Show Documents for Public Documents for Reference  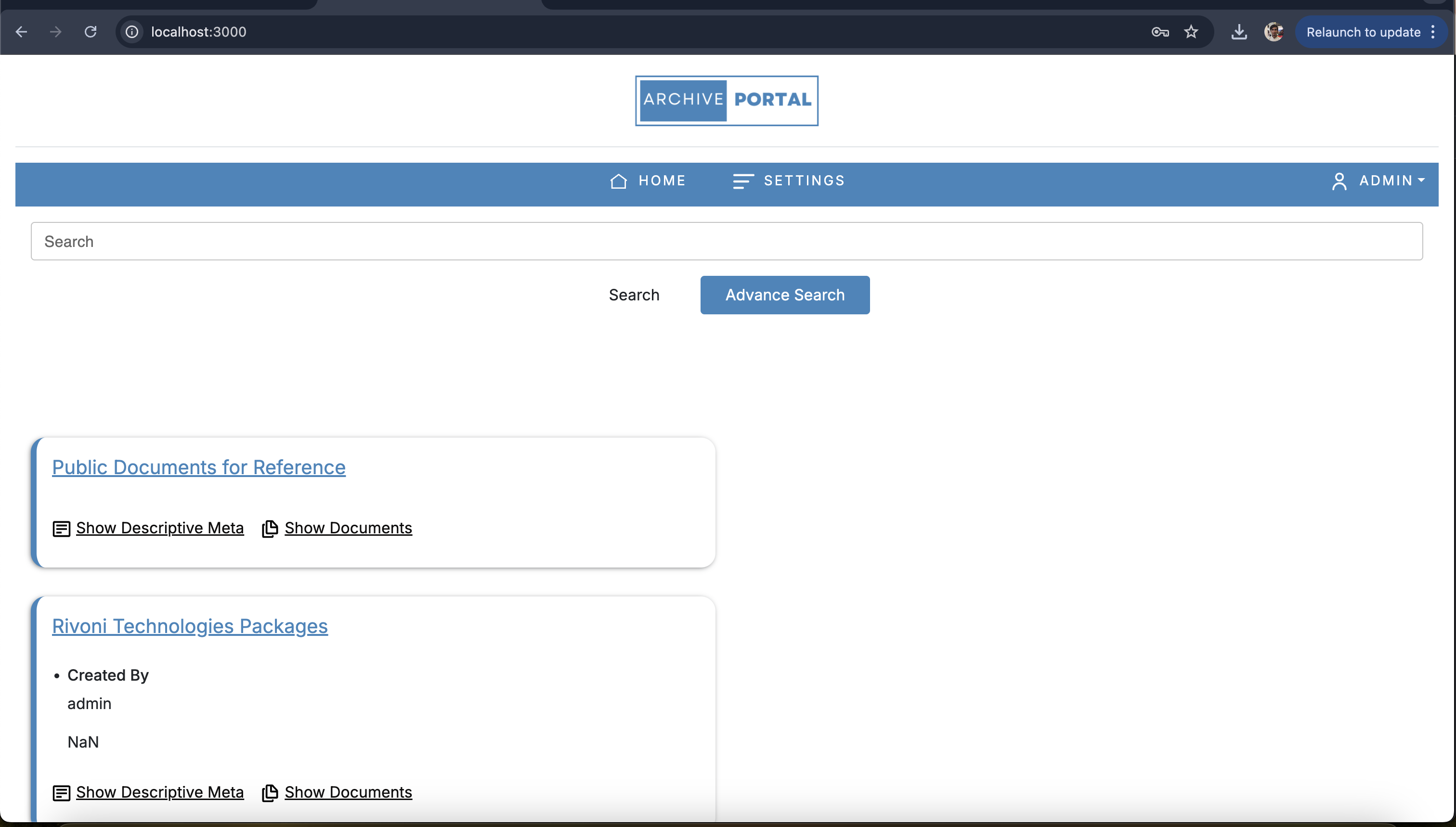pos(348,528)
